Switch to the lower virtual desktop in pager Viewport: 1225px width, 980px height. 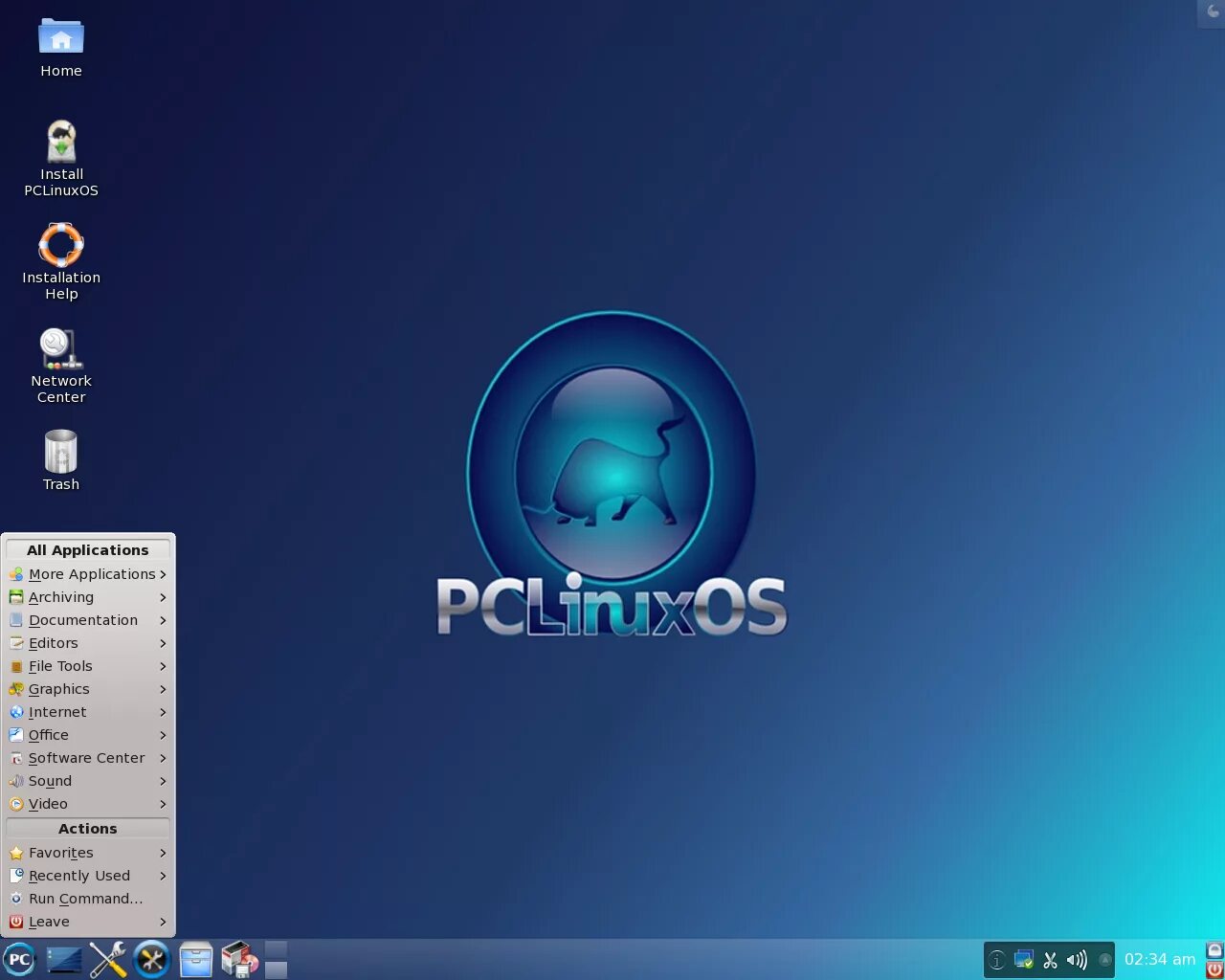pos(276,969)
